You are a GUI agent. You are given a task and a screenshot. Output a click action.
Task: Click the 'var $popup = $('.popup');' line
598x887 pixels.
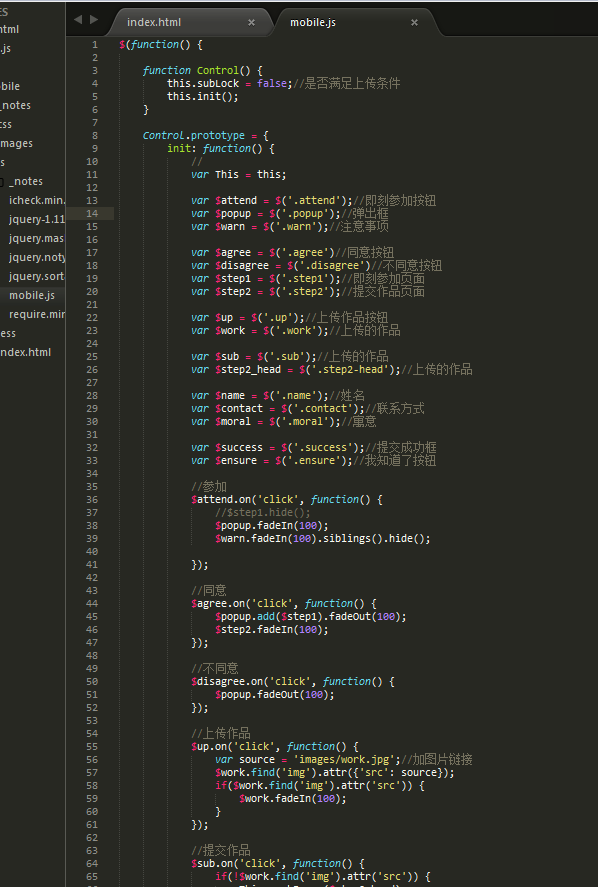coord(290,214)
